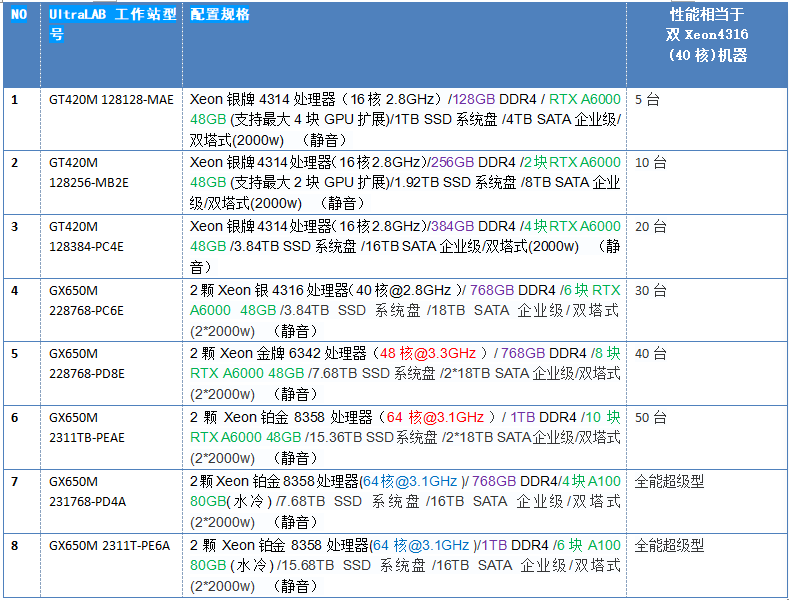Click '全能超级型' in row 8
The height and width of the screenshot is (600, 789).
[669, 545]
